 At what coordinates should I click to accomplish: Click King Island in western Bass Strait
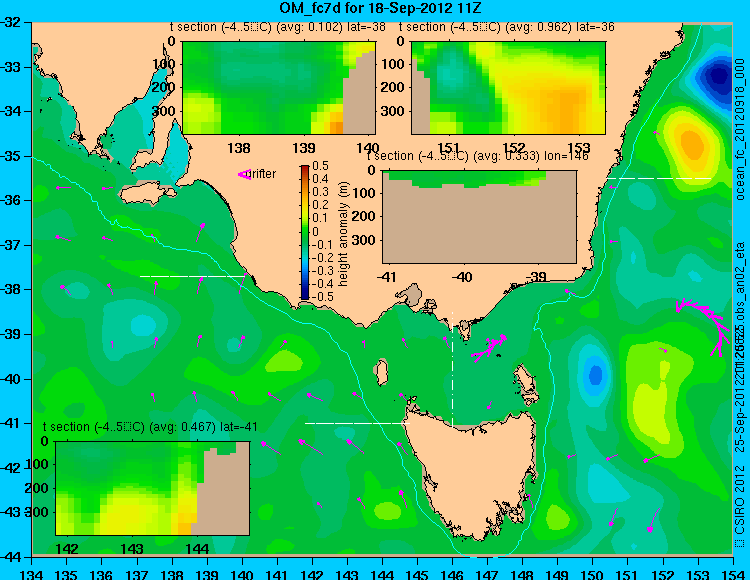tap(381, 372)
